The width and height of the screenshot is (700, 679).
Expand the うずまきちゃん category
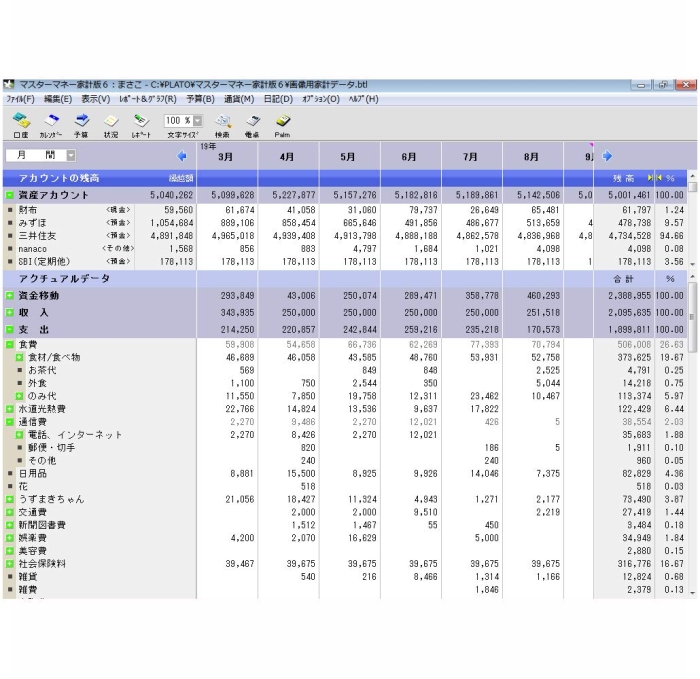(9, 499)
